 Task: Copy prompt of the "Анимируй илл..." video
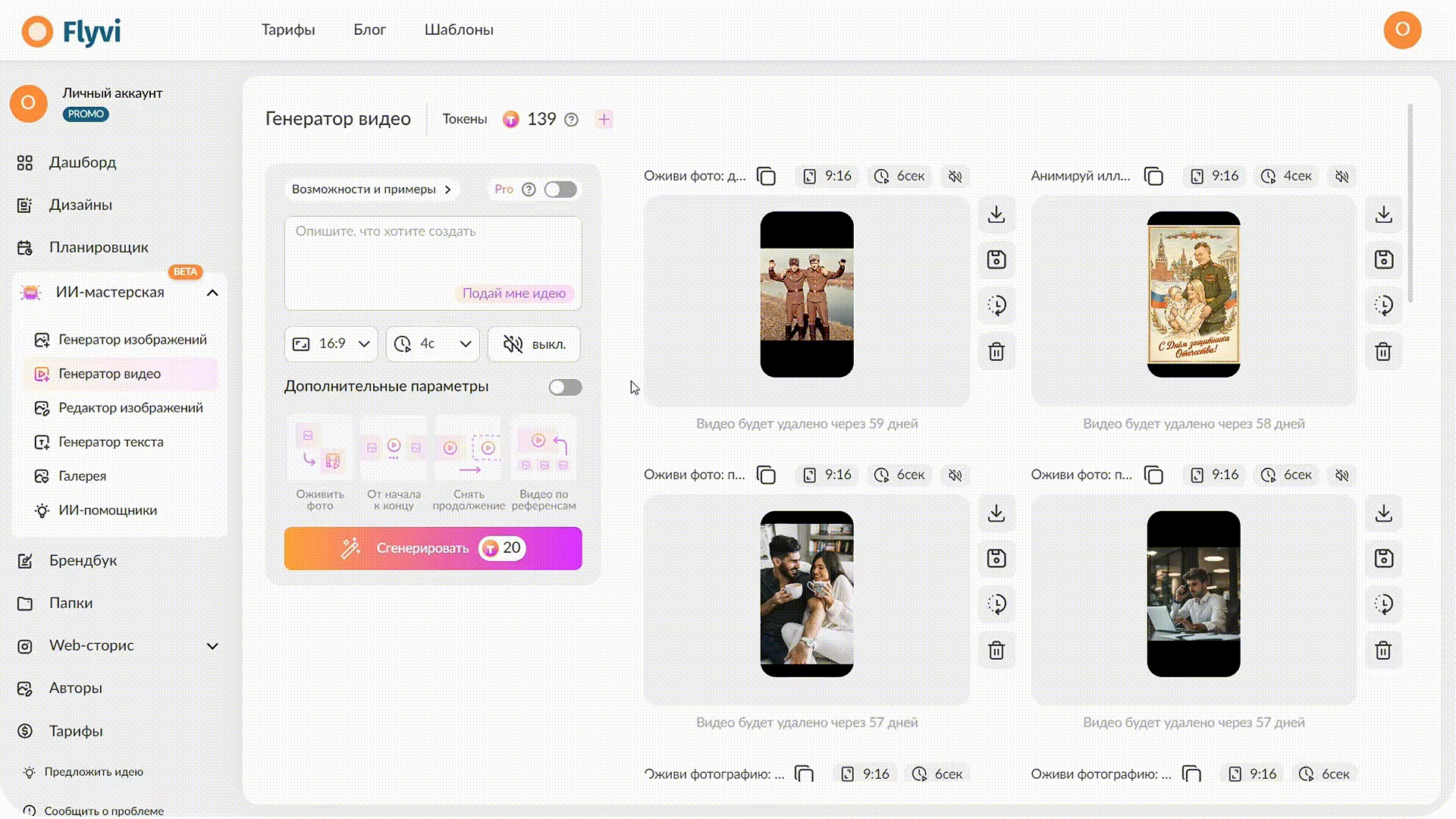(x=1153, y=177)
